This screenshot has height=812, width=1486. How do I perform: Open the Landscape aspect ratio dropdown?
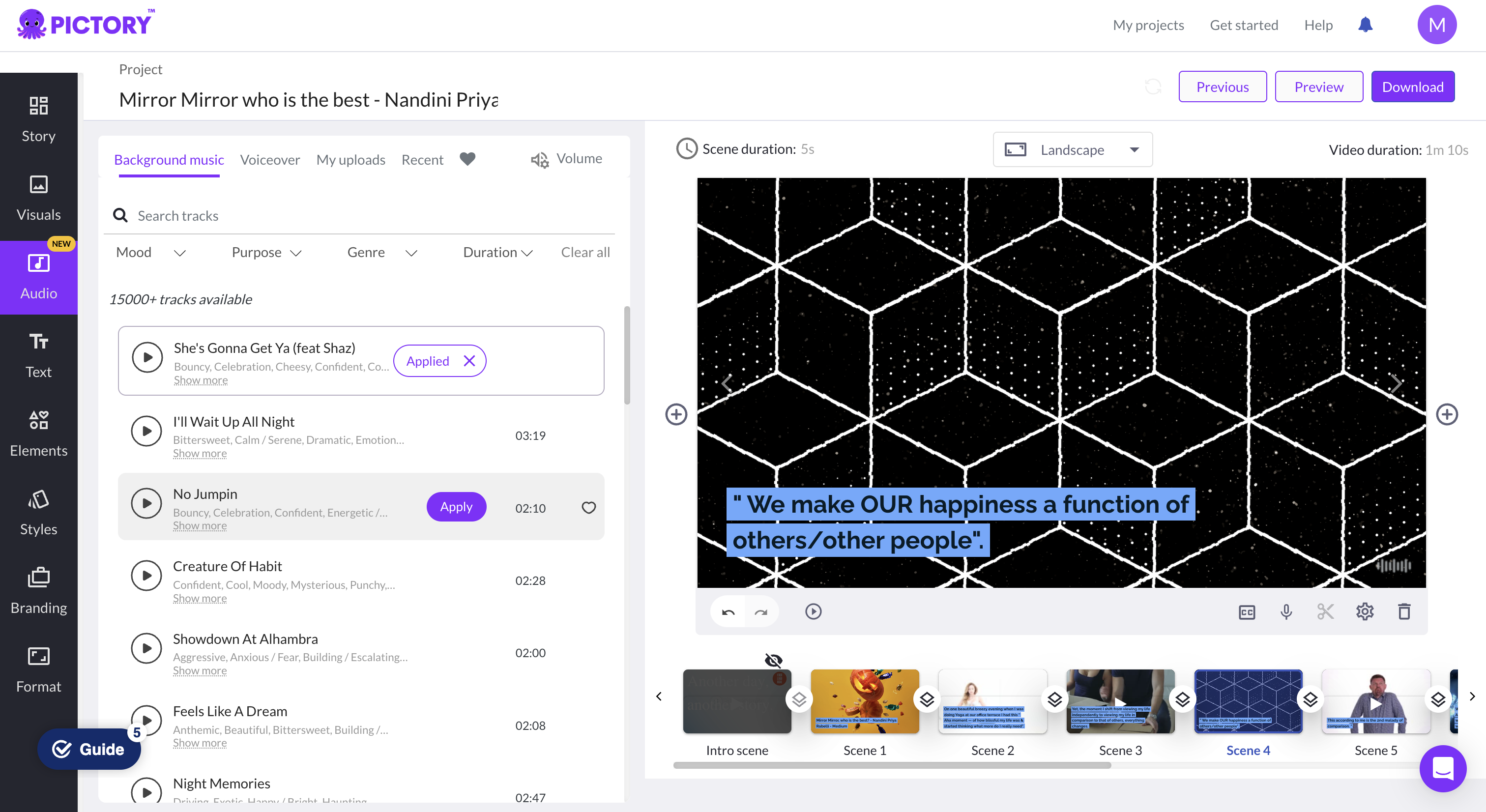(1073, 150)
